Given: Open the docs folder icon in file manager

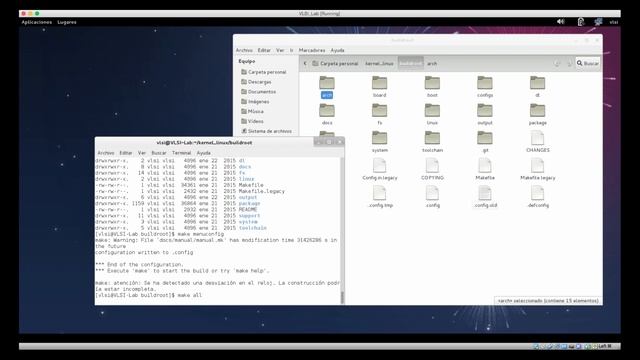Looking at the screenshot, I should [x=327, y=111].
